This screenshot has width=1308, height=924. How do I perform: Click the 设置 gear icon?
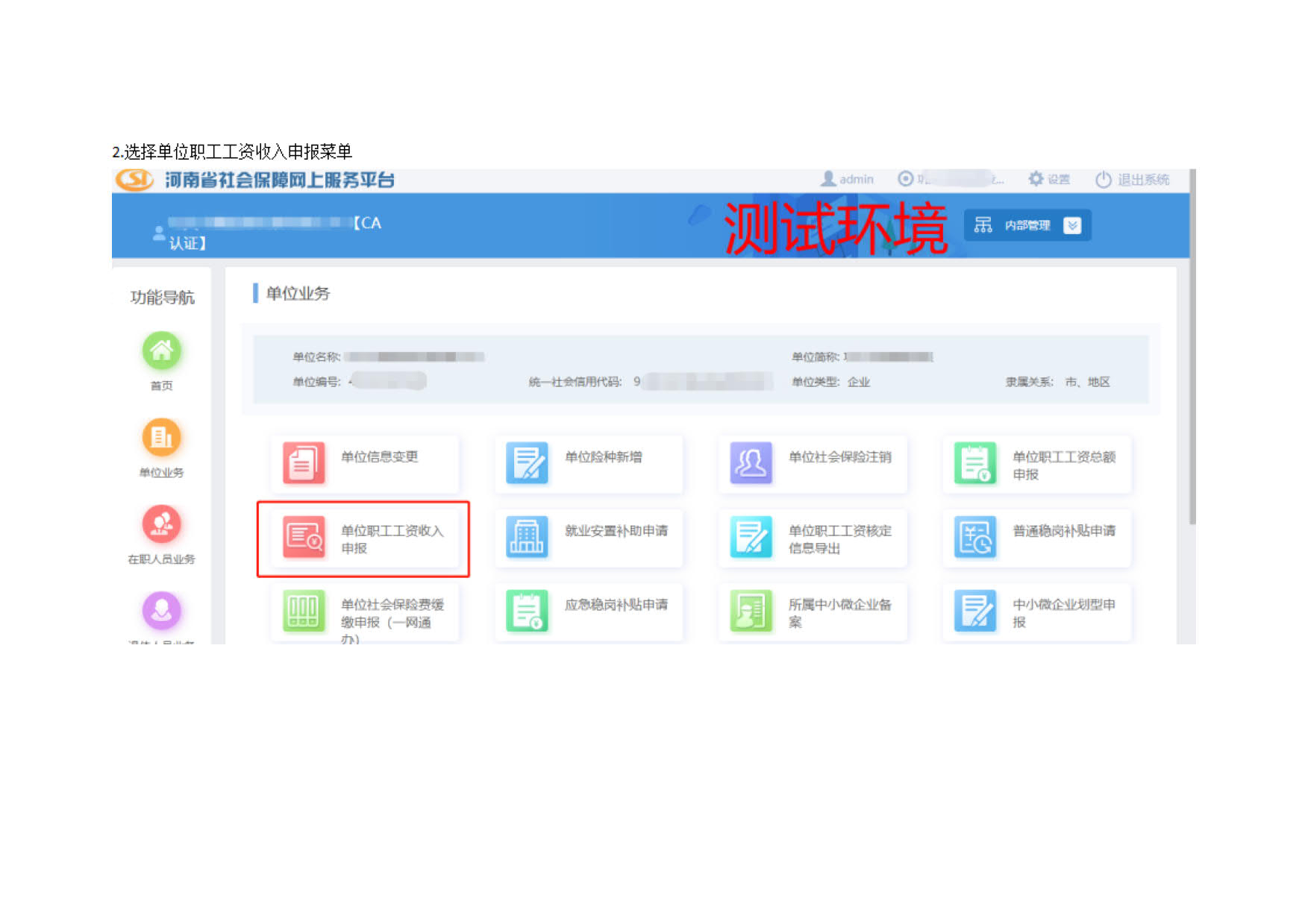click(1036, 179)
